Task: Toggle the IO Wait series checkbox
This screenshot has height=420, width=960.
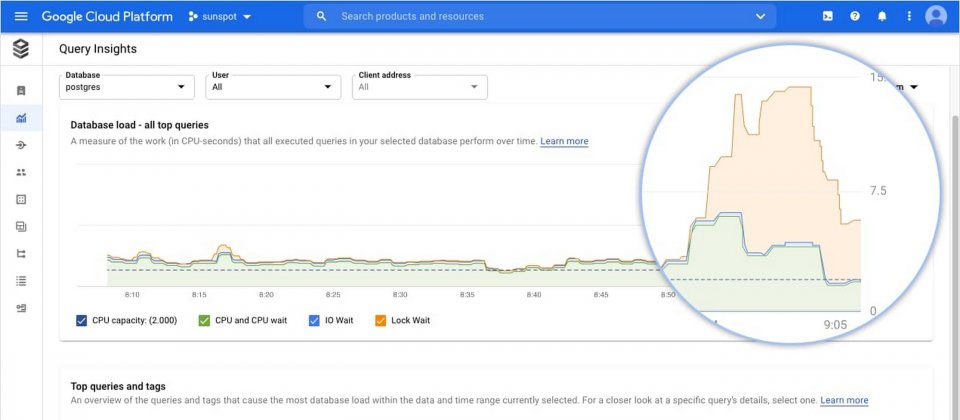Action: [315, 320]
